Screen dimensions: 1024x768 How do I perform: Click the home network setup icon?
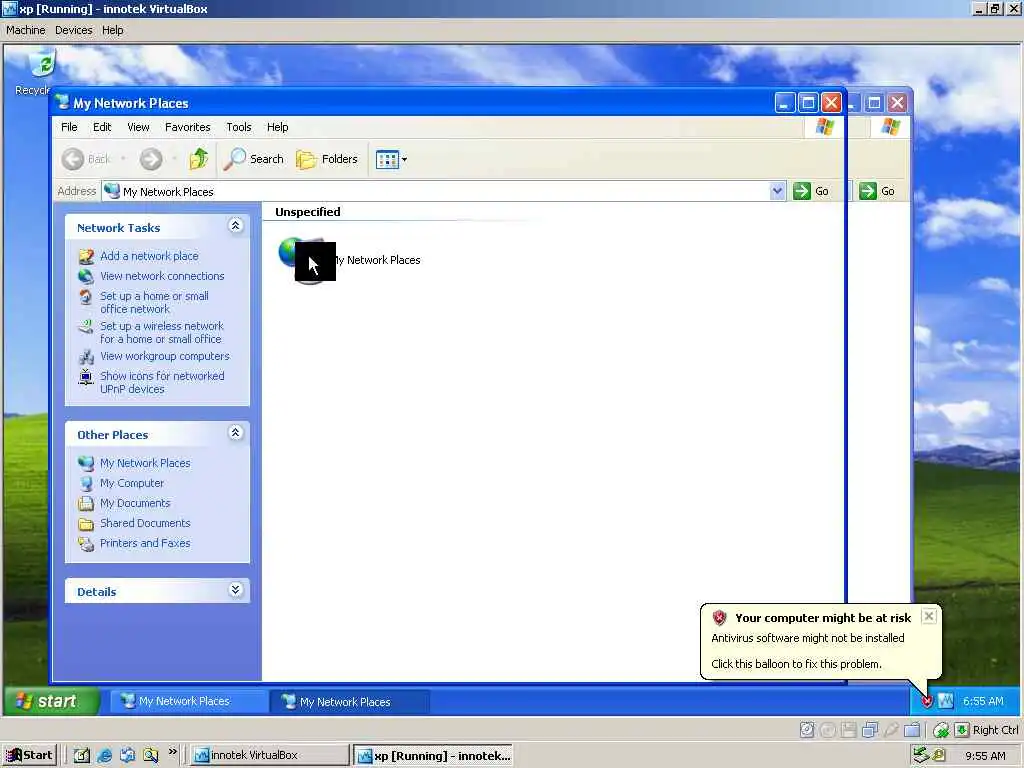pyautogui.click(x=86, y=297)
